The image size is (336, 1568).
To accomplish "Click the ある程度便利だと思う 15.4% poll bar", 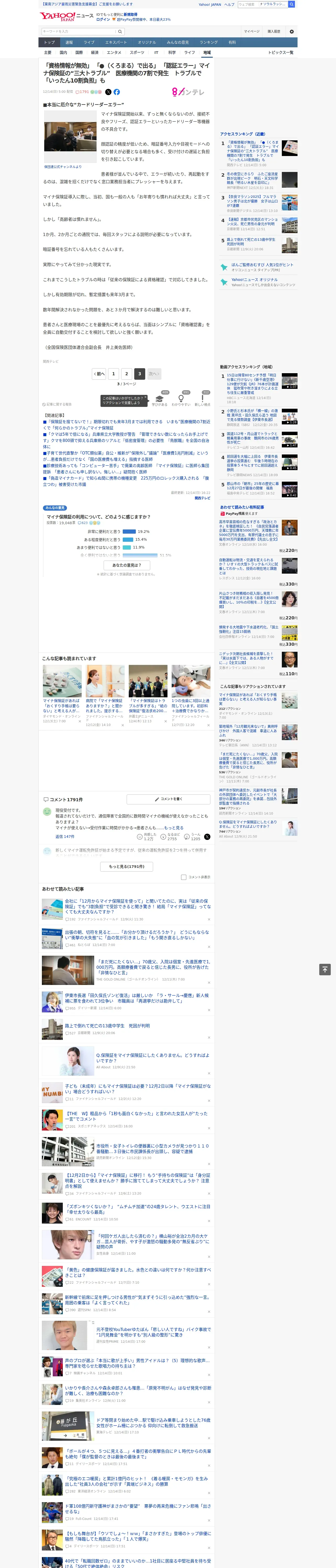I will pos(127,539).
